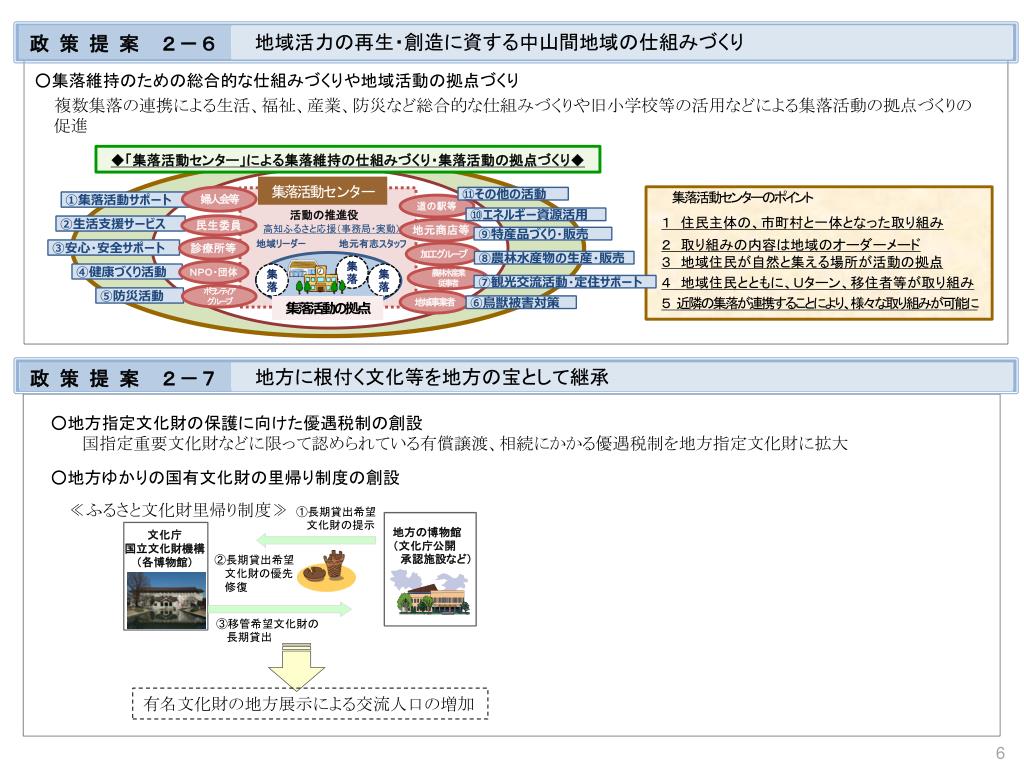The width and height of the screenshot is (1024, 768).
Task: Click the ②長期貸出希望文化財の優先修復 text
Action: [254, 573]
